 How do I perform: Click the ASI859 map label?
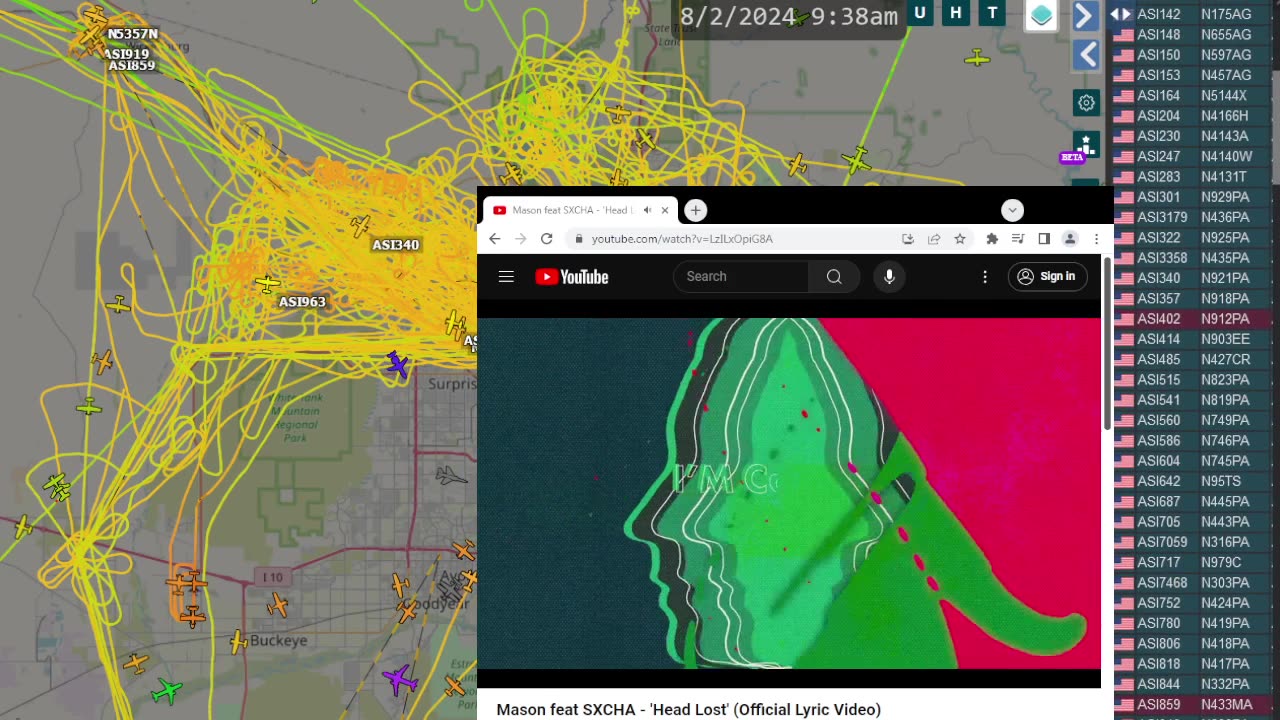[x=132, y=66]
